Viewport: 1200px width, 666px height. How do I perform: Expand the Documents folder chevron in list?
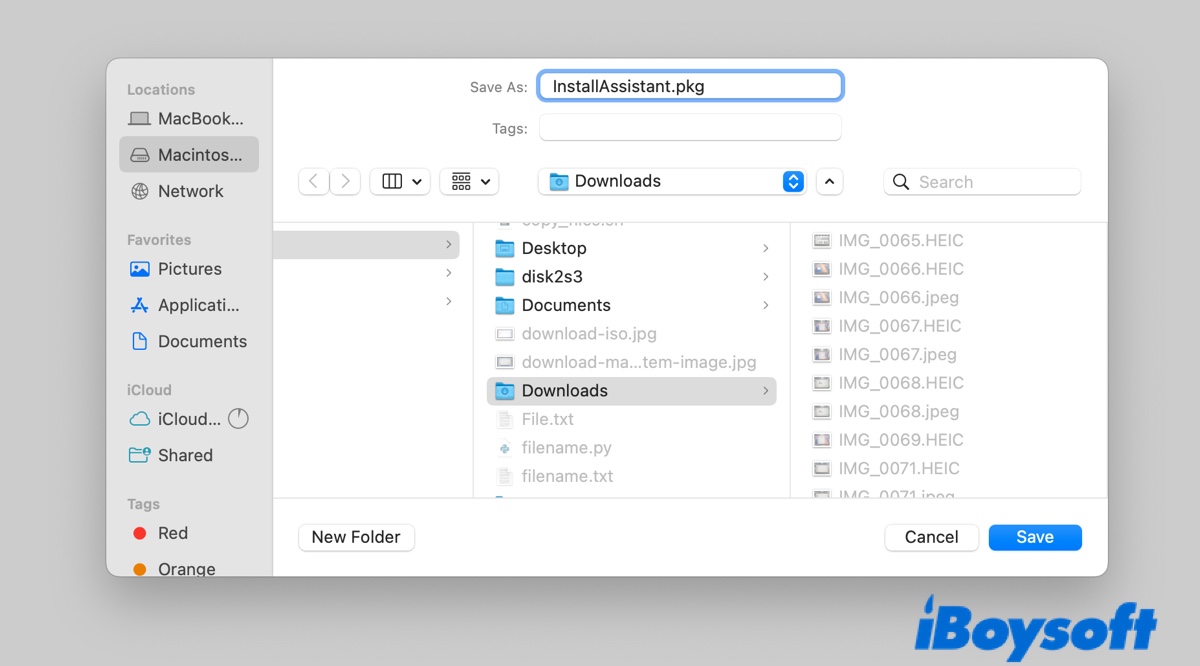[765, 305]
